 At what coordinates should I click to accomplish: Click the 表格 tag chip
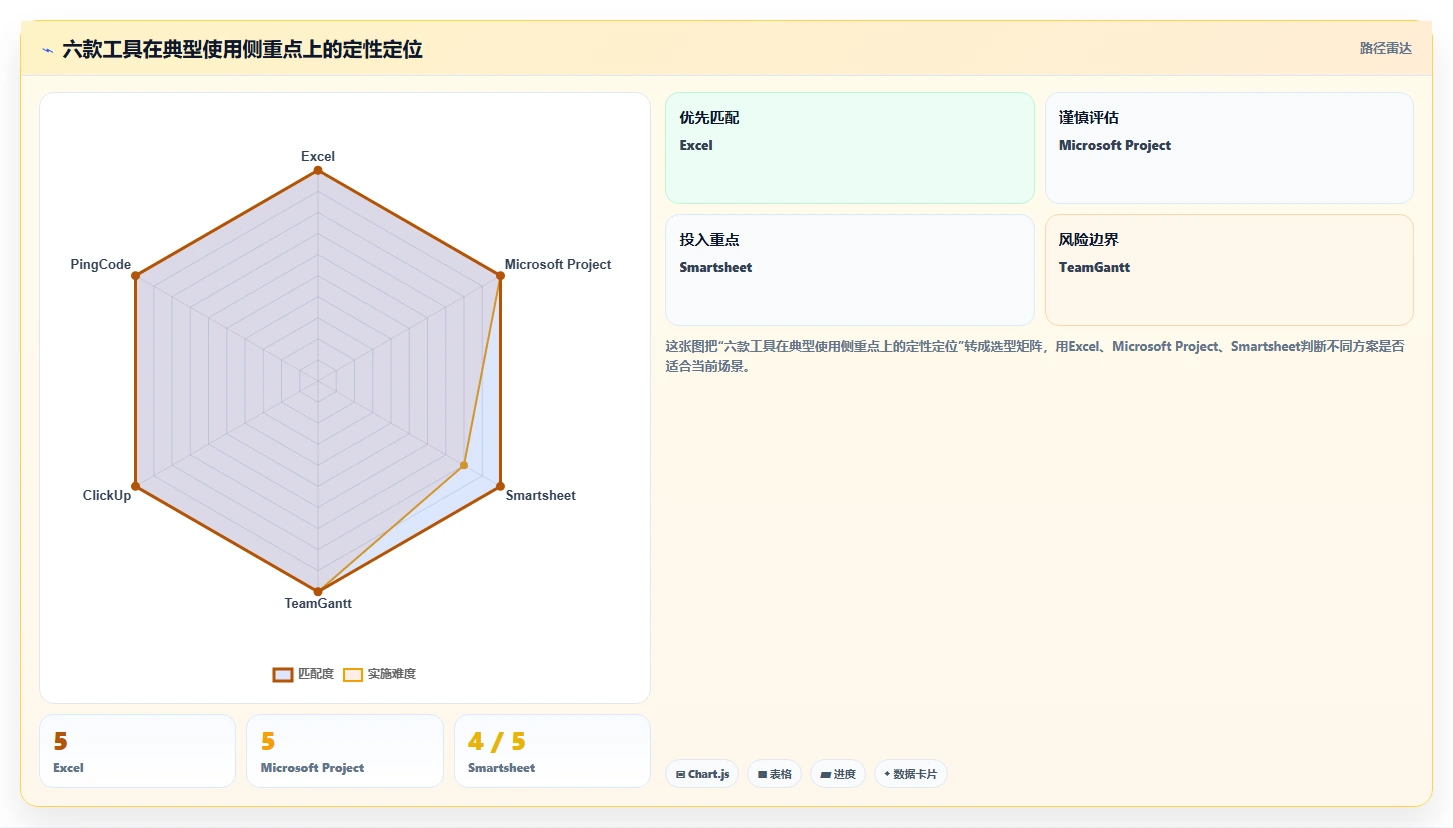[774, 774]
